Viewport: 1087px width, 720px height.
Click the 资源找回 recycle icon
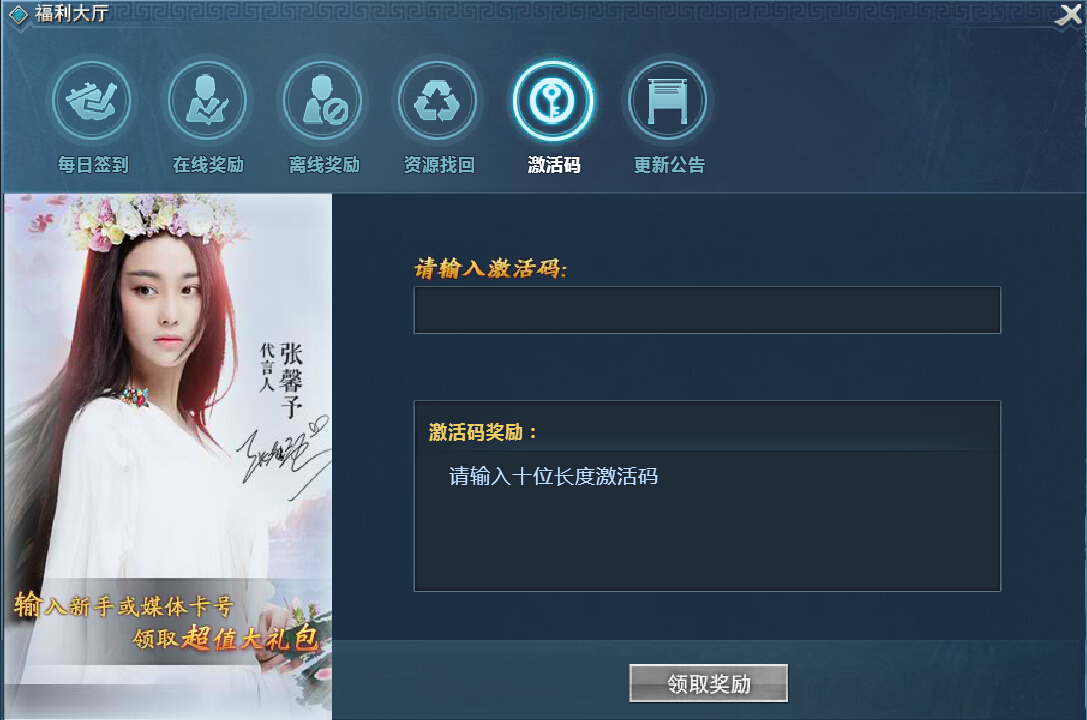(437, 101)
